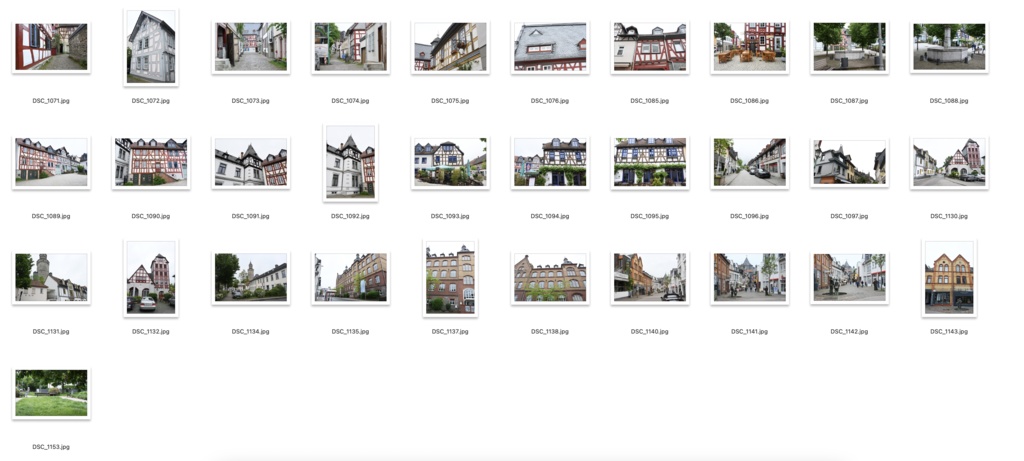Click the file name DSC_1132.jpg
1024x461 pixels.
151,332
